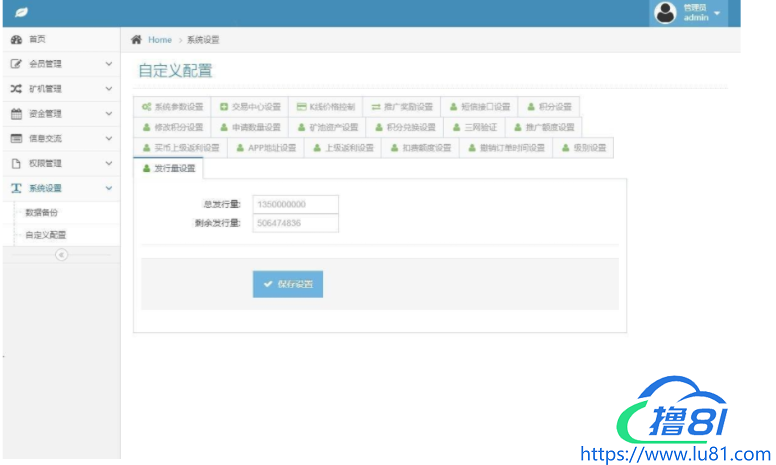
Task: Switch to the 系统参数设置 tab
Action: click(x=172, y=106)
